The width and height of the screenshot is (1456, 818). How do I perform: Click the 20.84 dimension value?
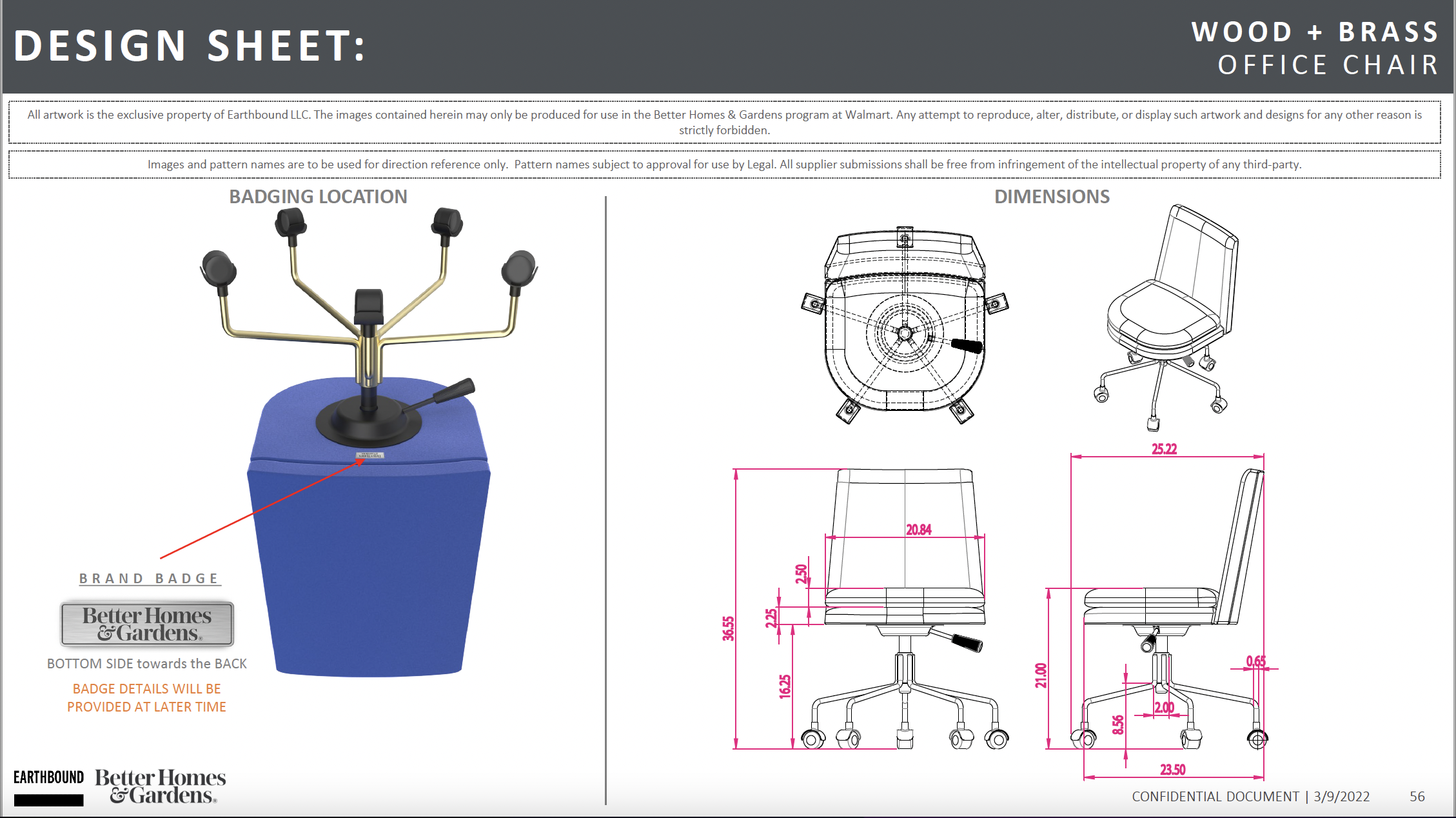(x=919, y=530)
